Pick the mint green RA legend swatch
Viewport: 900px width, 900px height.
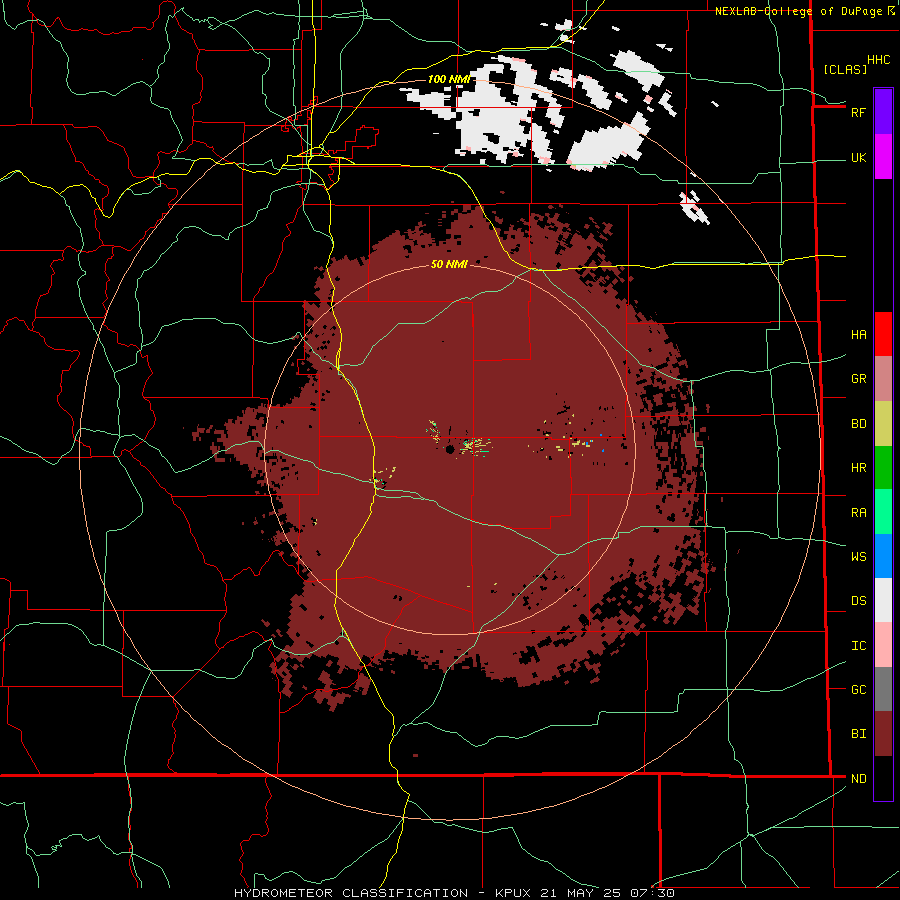[x=883, y=512]
